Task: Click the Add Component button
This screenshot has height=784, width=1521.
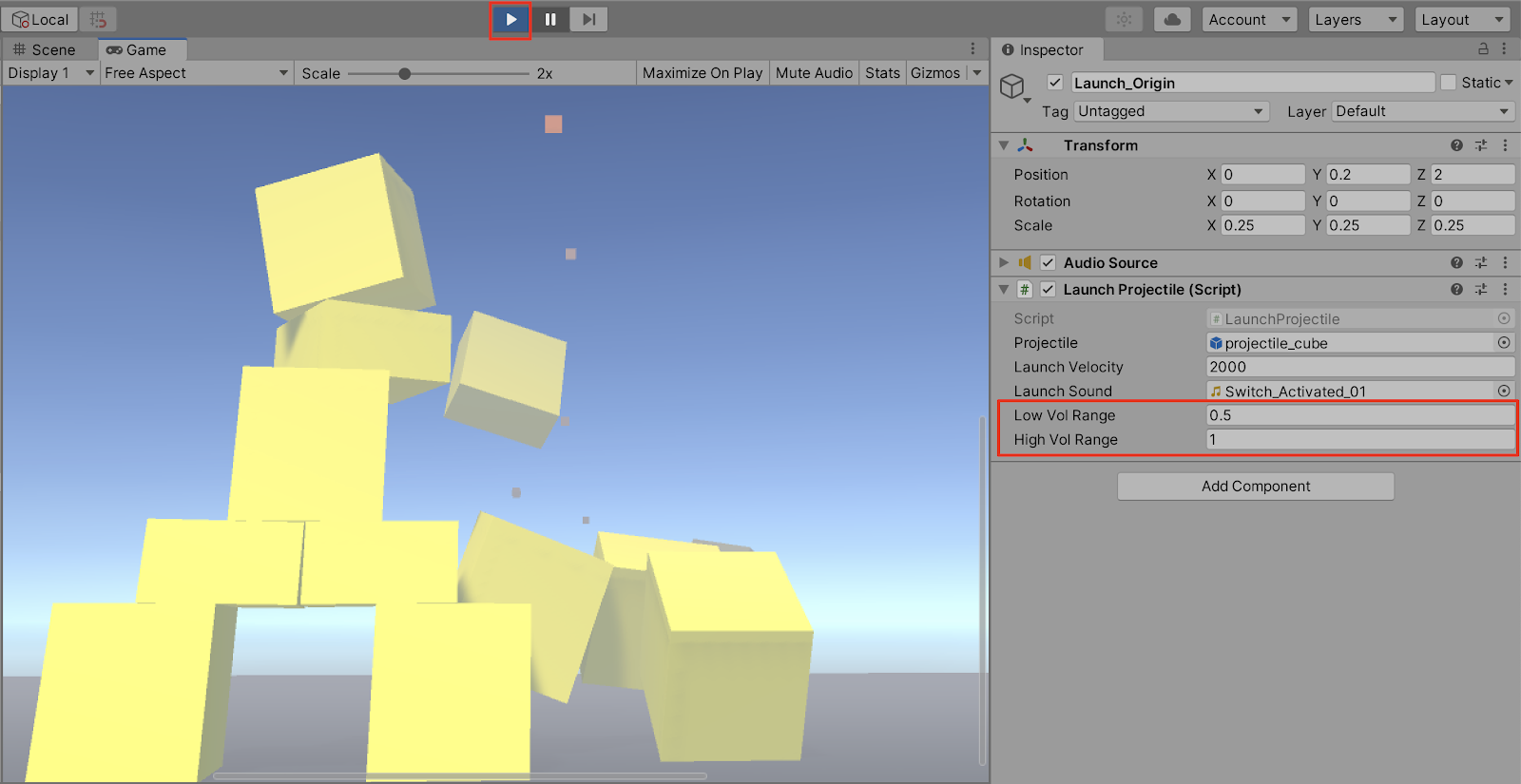Action: [1255, 487]
